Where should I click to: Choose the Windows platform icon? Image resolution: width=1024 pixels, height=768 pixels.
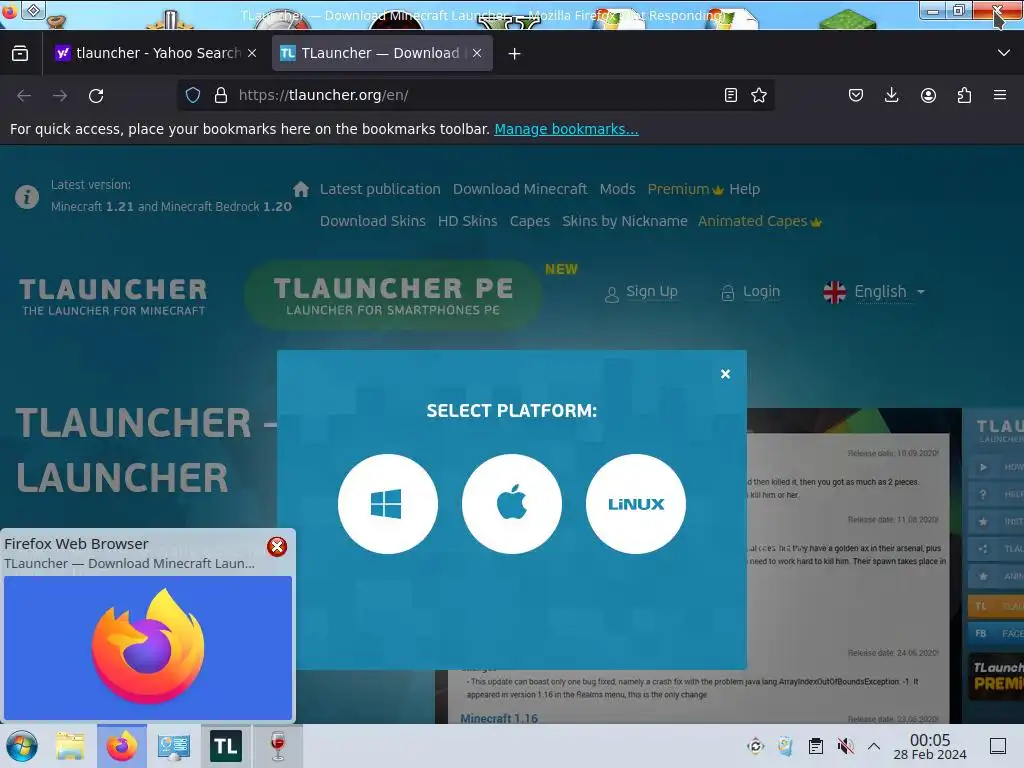387,504
